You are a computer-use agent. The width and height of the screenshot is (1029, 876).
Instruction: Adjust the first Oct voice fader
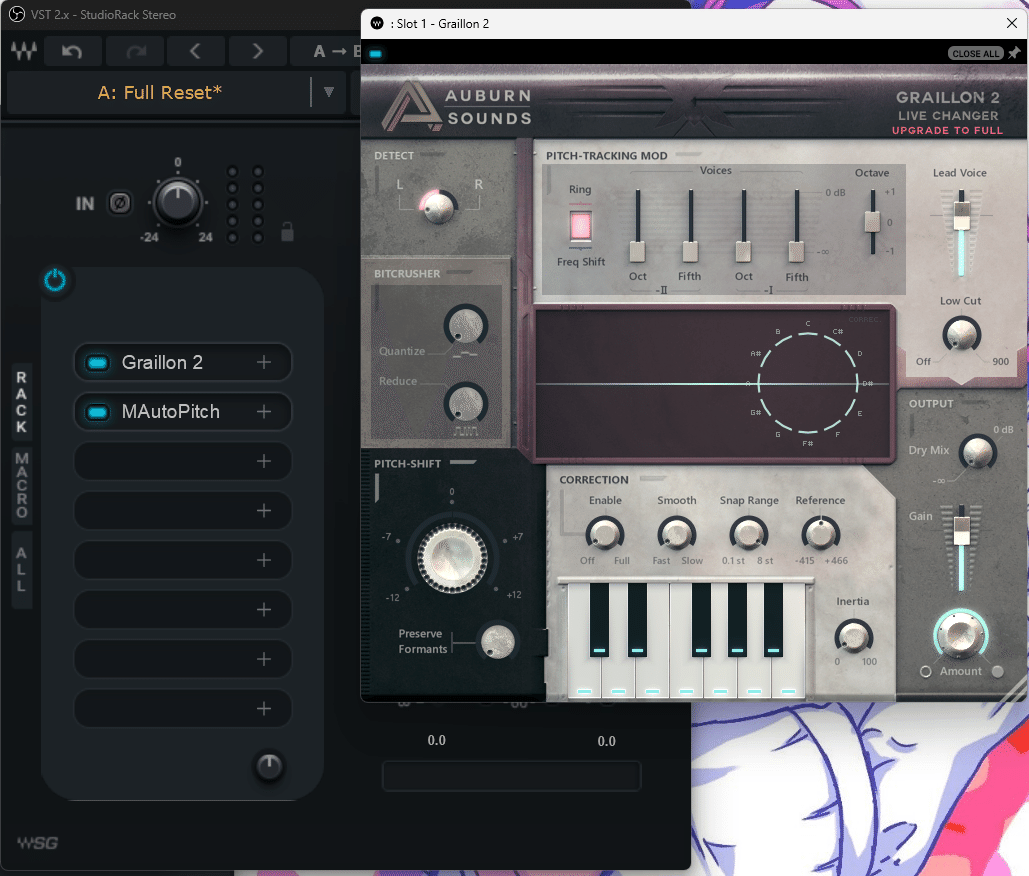coord(637,251)
